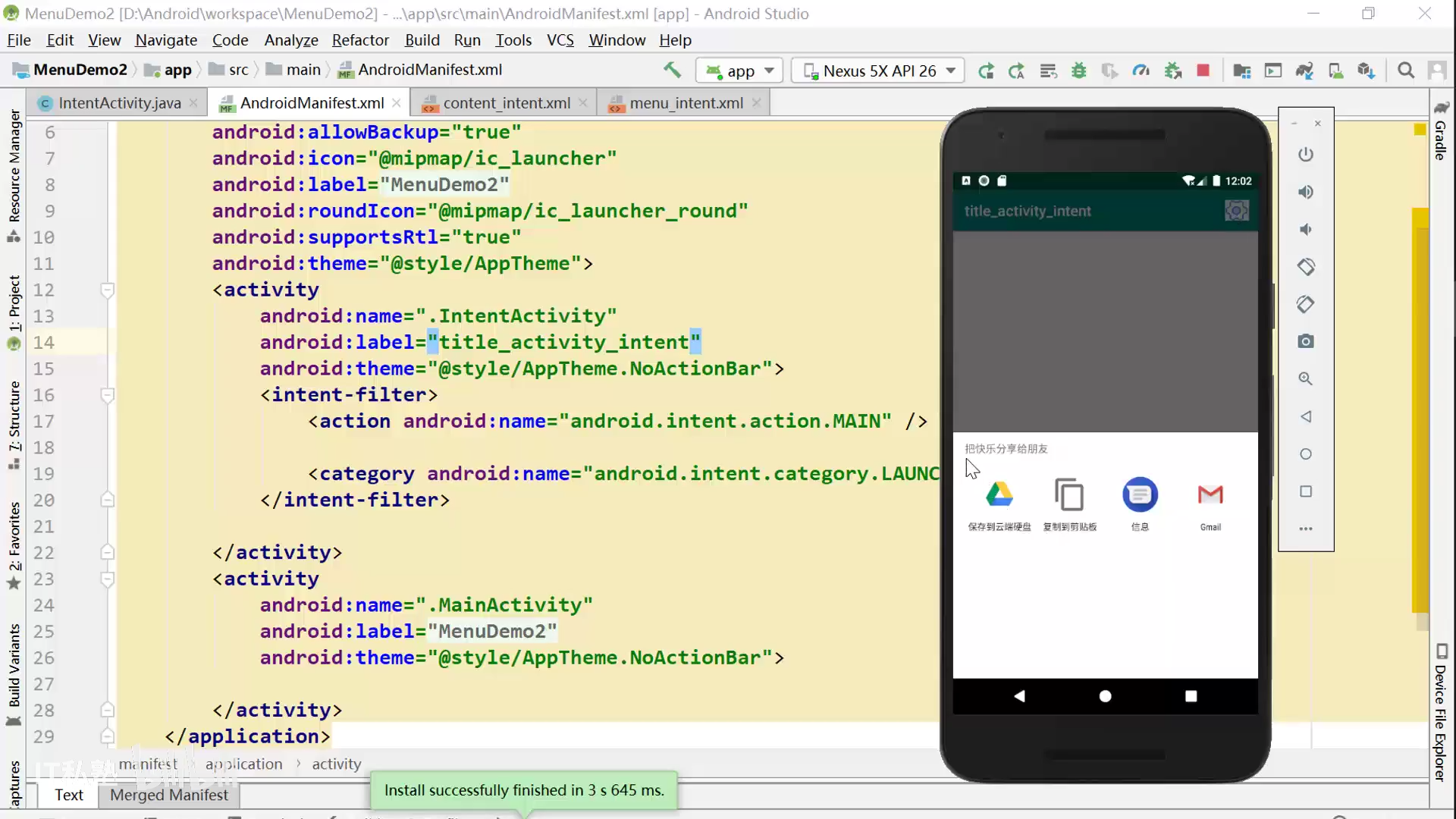Switch to the content_intent.xml tab
Viewport: 1456px width, 819px height.
click(506, 103)
